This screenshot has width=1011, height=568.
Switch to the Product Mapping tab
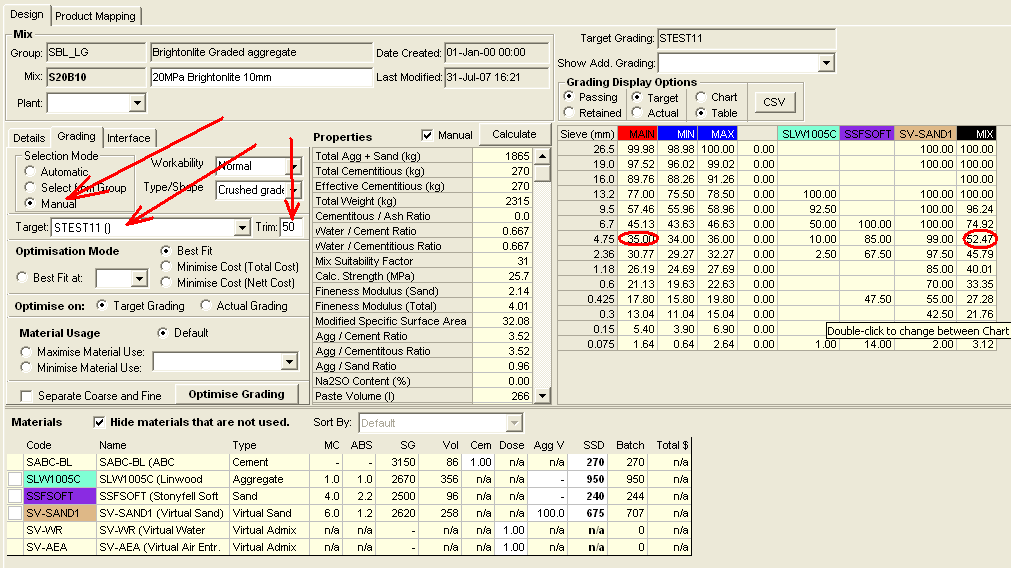[x=97, y=16]
